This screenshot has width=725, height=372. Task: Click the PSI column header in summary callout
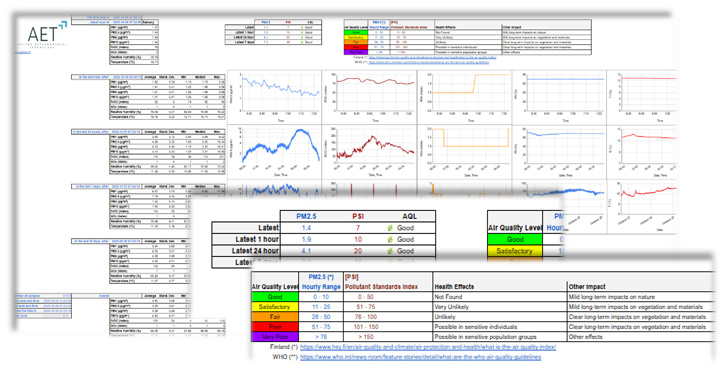(358, 216)
